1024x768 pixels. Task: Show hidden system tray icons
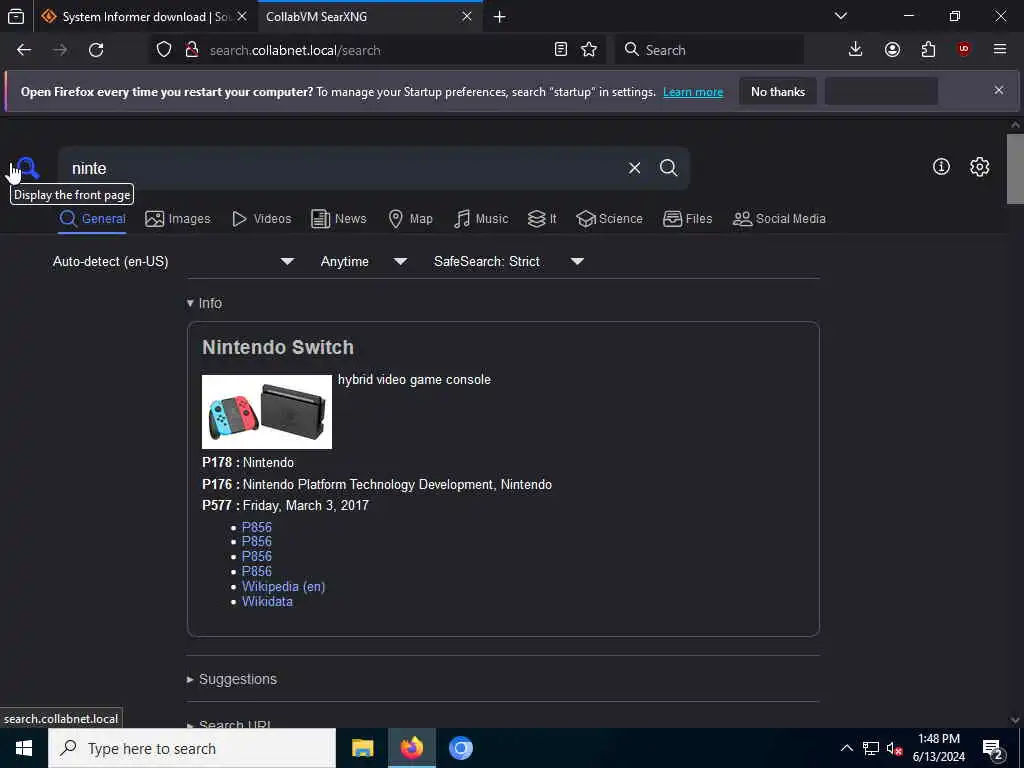pyautogui.click(x=846, y=748)
